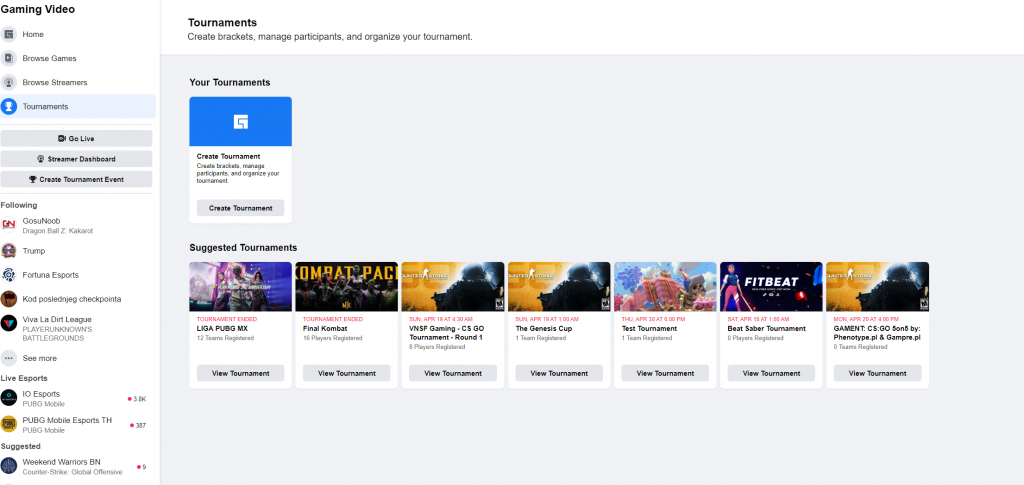Click Kod poslednjeg checkpointa name

pos(72,299)
